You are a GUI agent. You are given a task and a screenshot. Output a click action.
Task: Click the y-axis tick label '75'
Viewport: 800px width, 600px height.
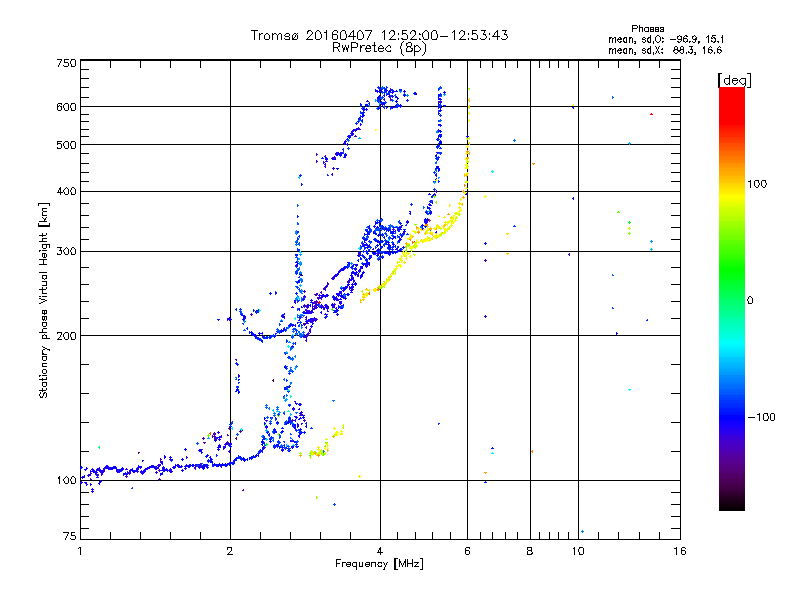[x=70, y=536]
